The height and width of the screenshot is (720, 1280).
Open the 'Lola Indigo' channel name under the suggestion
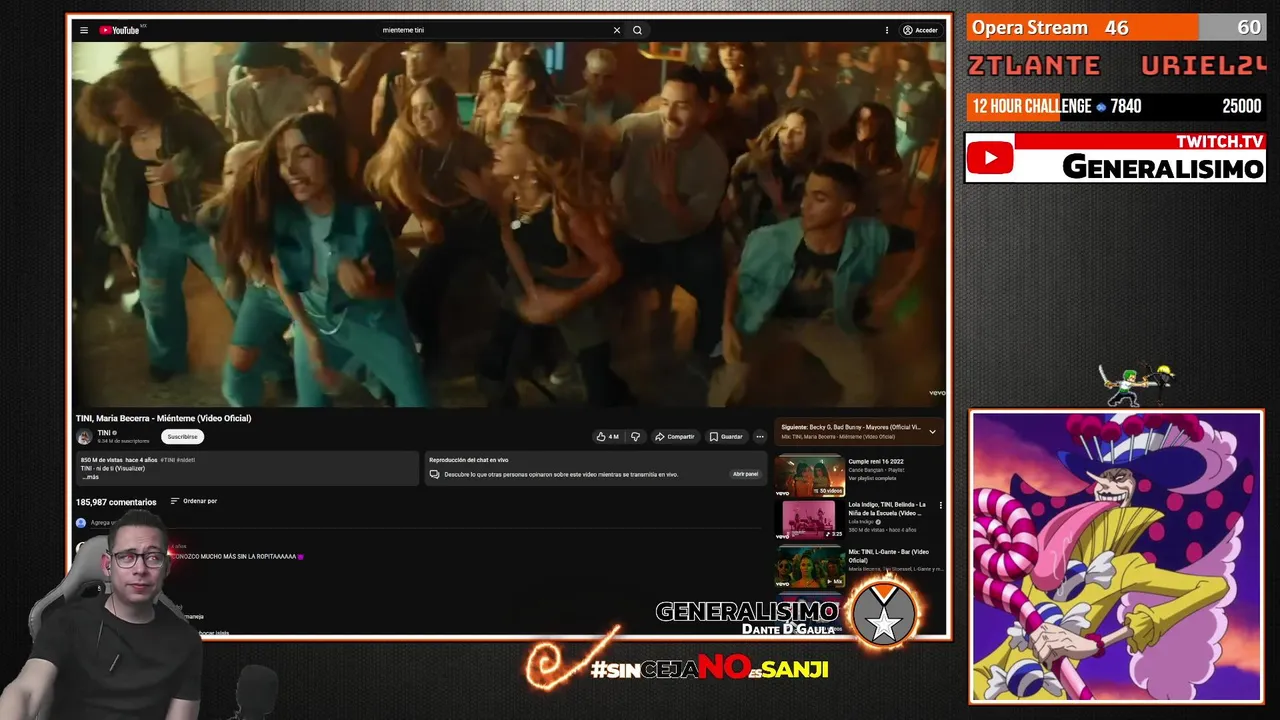pyautogui.click(x=862, y=522)
